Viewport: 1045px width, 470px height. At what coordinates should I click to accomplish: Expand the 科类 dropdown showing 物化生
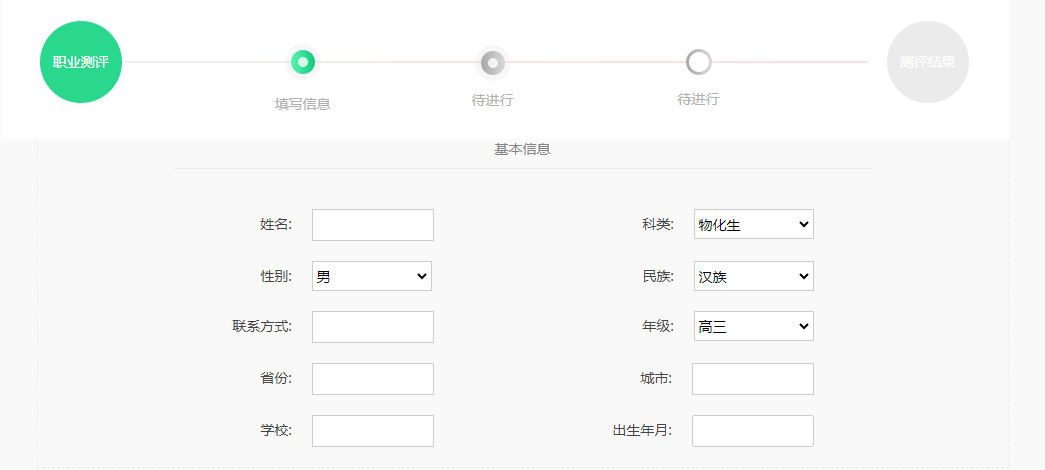(754, 224)
